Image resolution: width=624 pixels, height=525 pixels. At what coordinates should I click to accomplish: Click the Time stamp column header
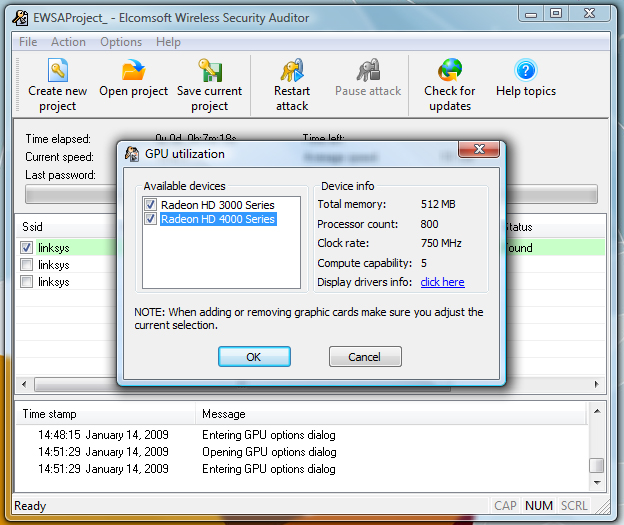[x=50, y=414]
